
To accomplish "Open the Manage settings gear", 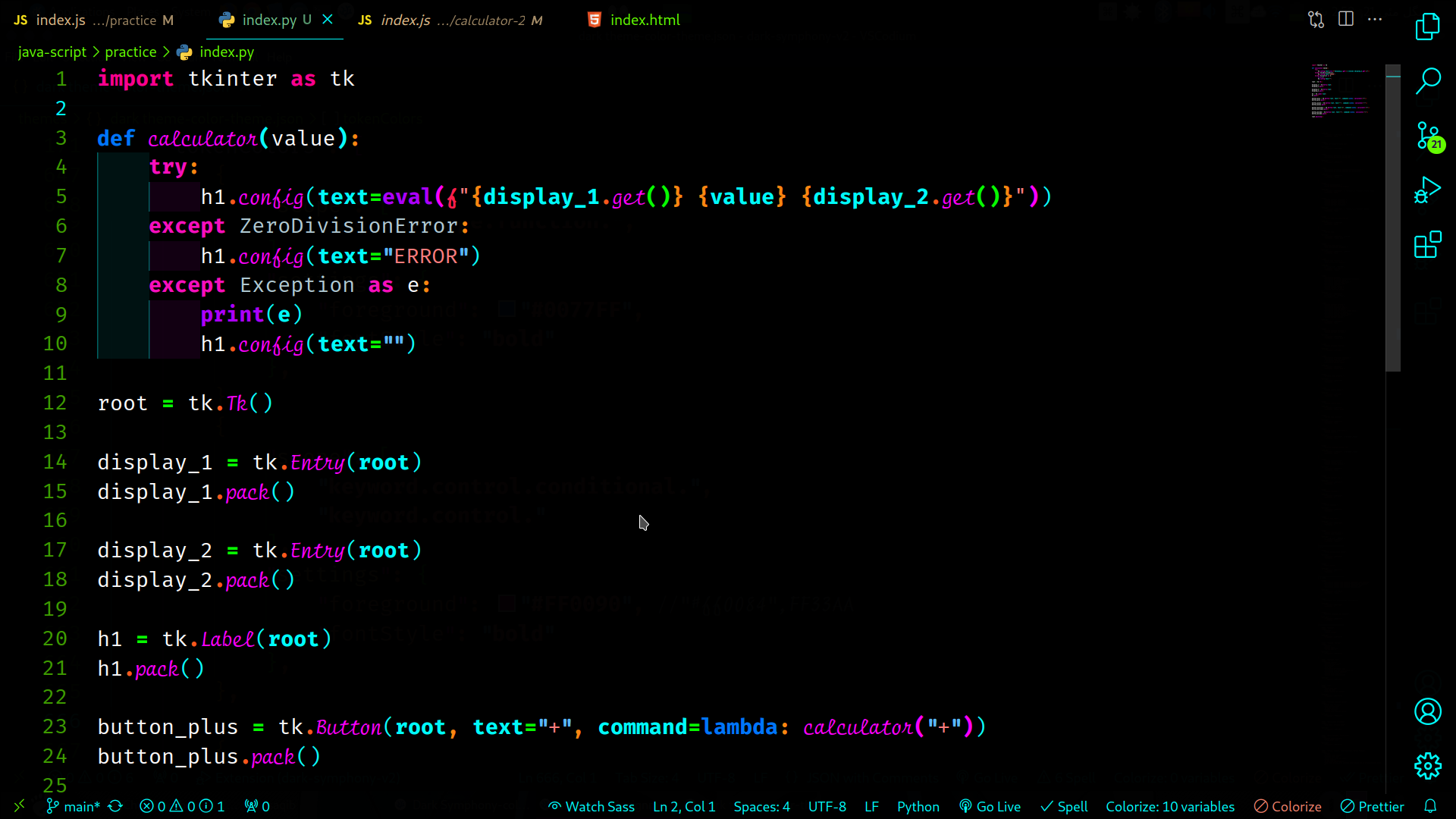I will click(x=1427, y=766).
